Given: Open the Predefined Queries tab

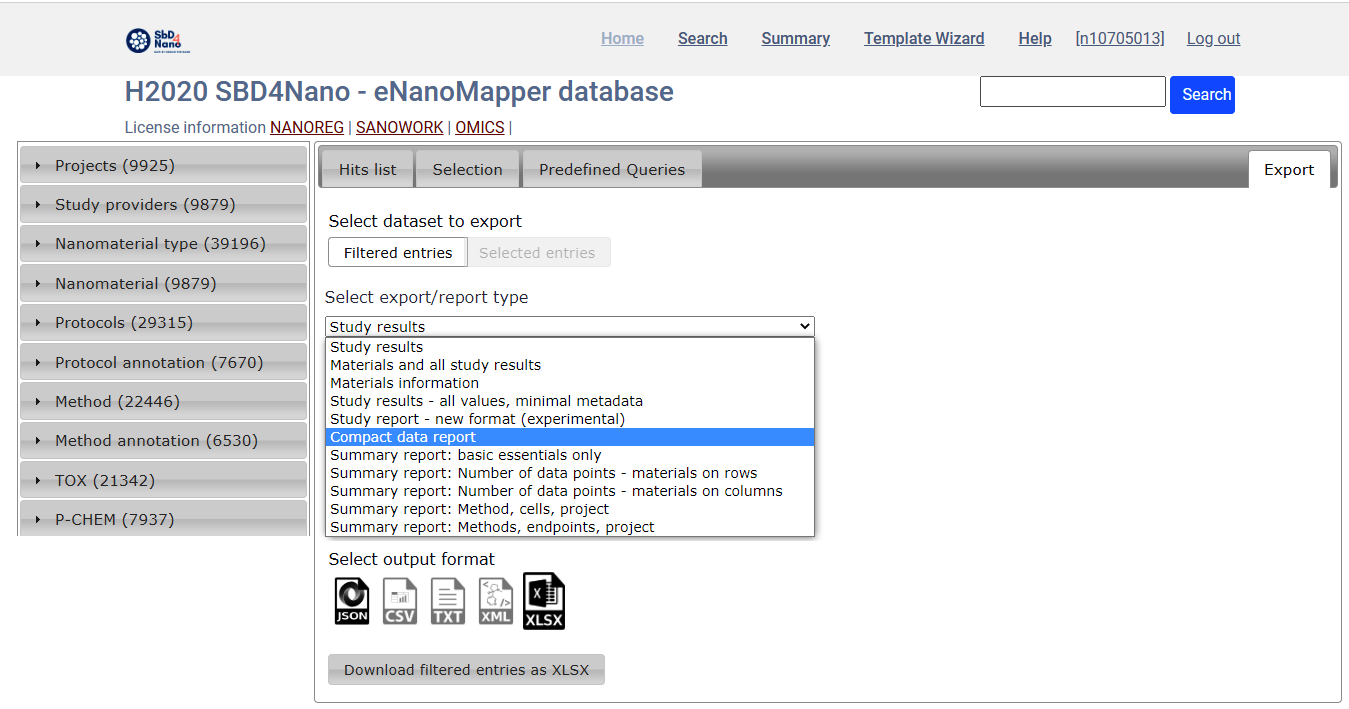Looking at the screenshot, I should (611, 168).
